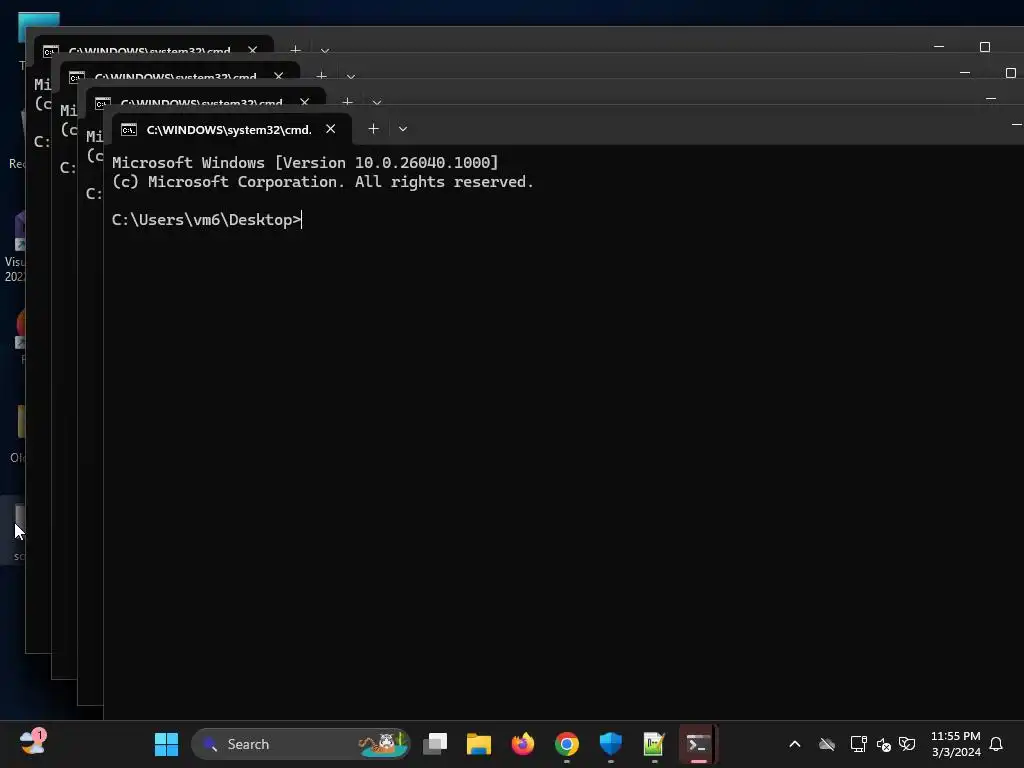Close the front cmd tab
The height and width of the screenshot is (768, 1024).
point(330,129)
